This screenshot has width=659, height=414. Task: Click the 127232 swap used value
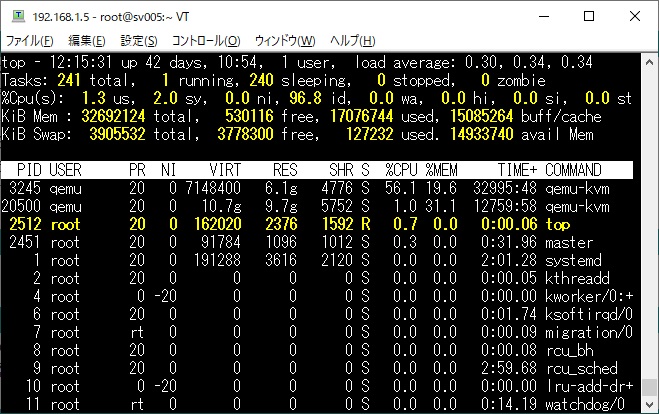pos(369,134)
